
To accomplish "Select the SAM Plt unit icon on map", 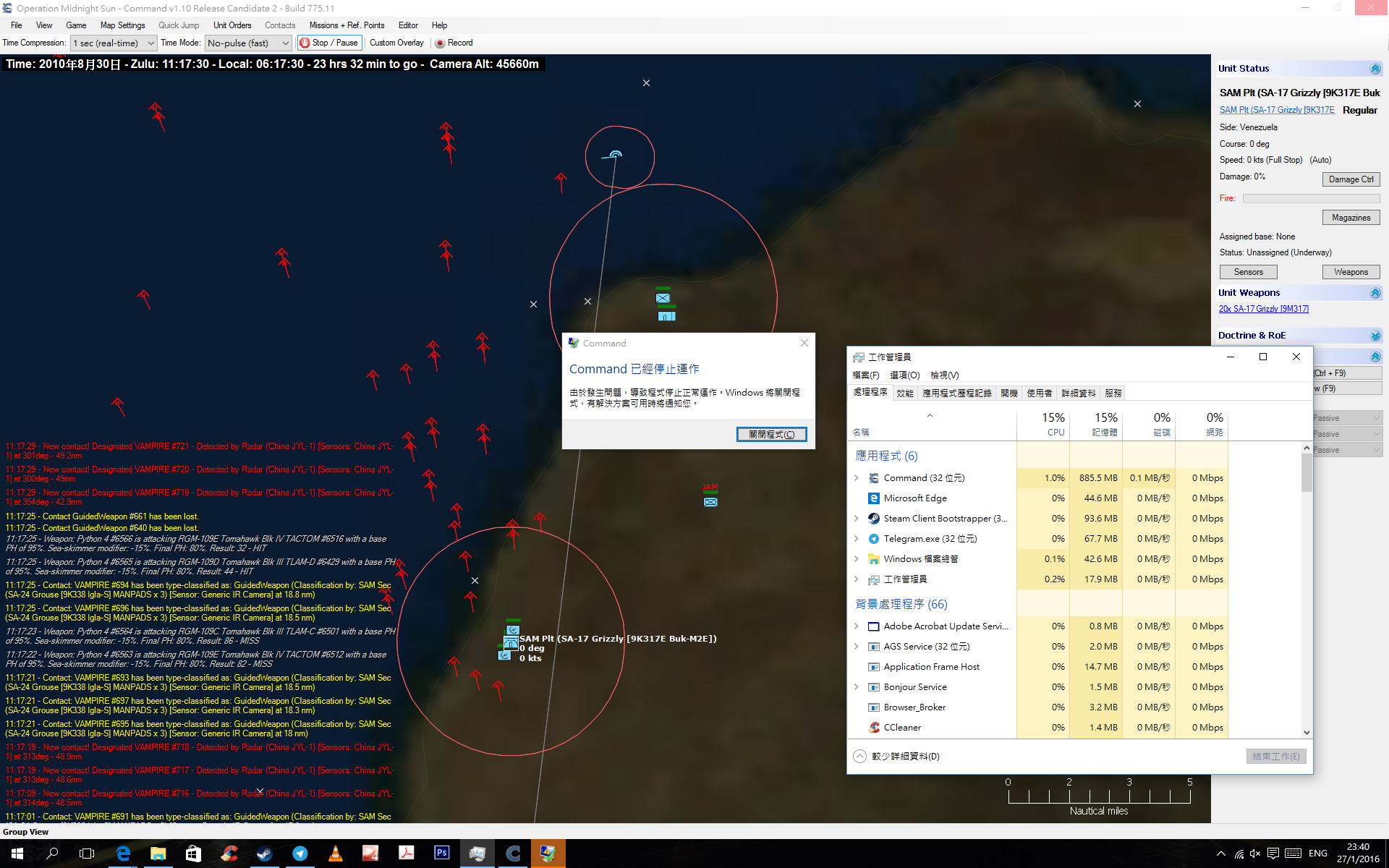I will click(511, 642).
